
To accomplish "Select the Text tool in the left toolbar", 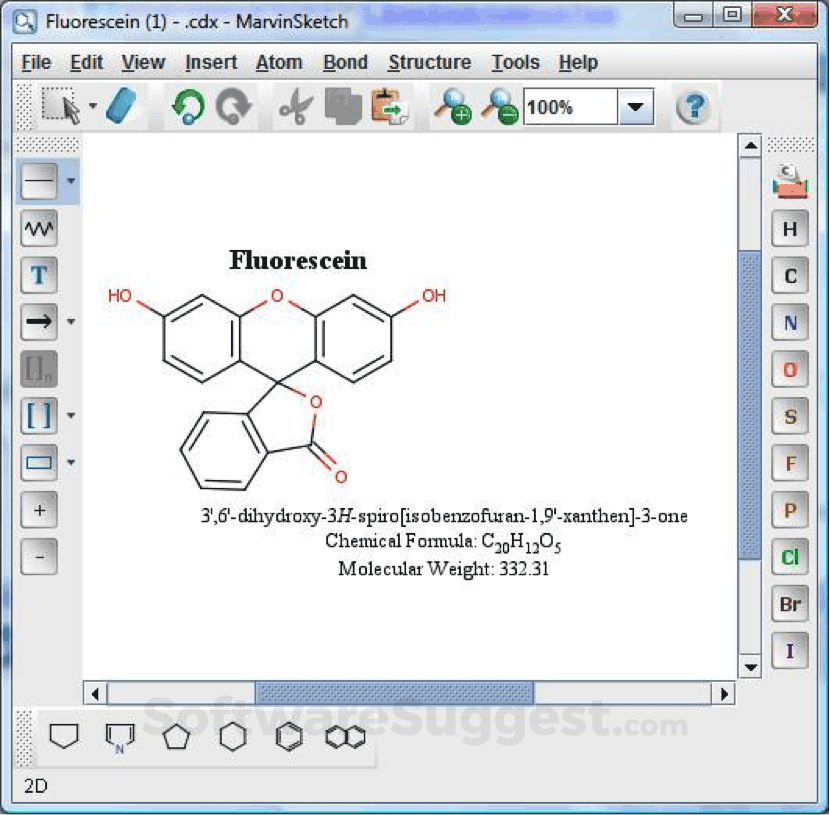I will (38, 275).
